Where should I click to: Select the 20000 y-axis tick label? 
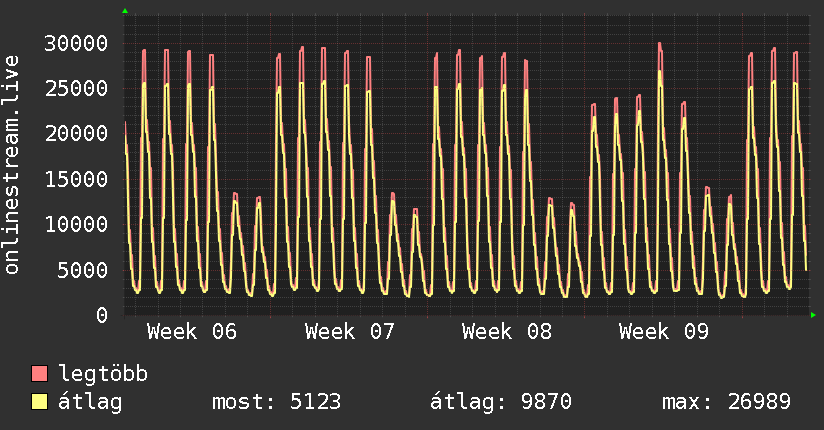click(78, 133)
